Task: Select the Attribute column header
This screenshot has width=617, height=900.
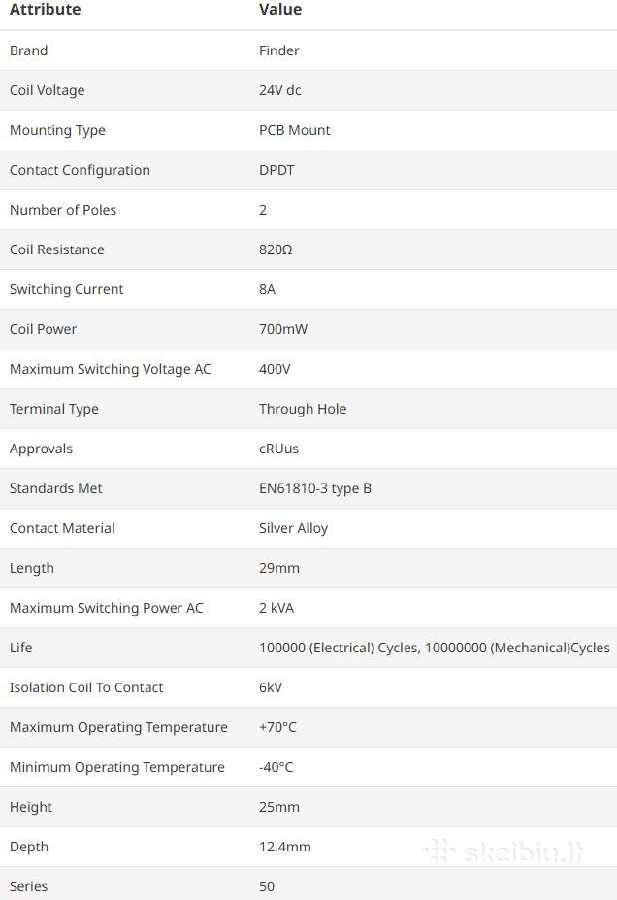Action: coord(45,10)
